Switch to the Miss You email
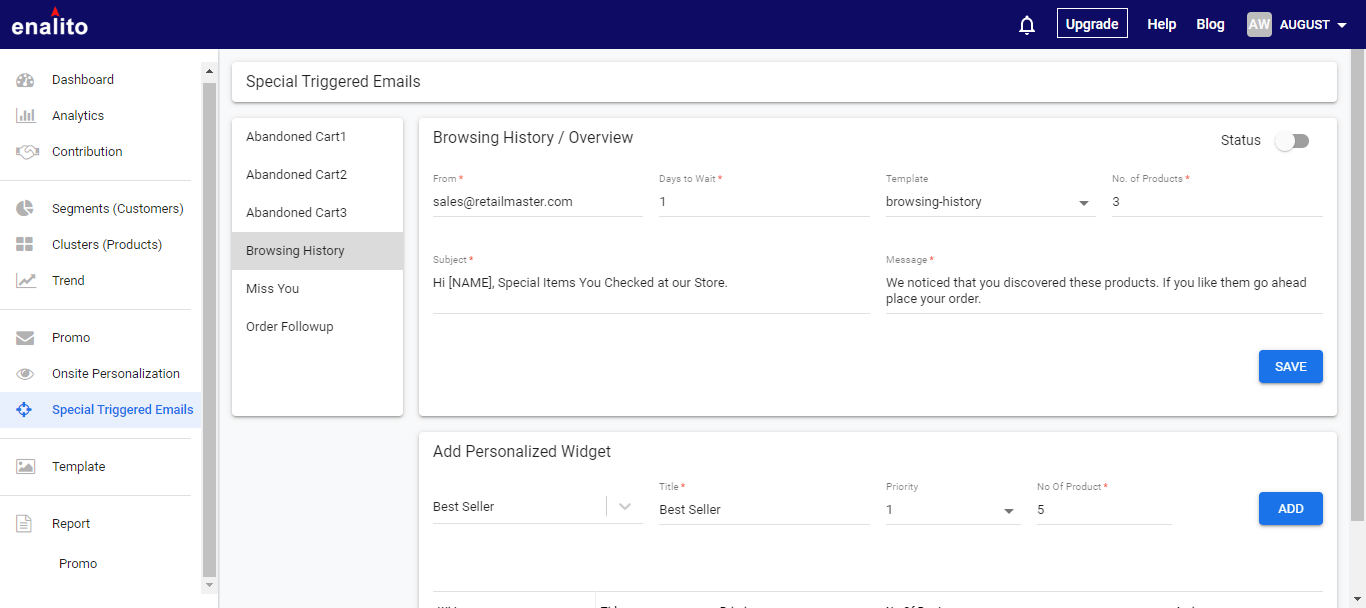This screenshot has width=1366, height=608. point(273,289)
